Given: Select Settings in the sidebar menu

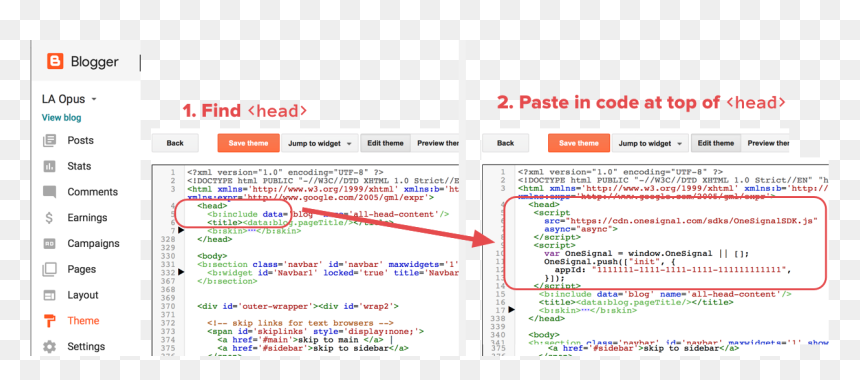Looking at the screenshot, I should [x=86, y=347].
